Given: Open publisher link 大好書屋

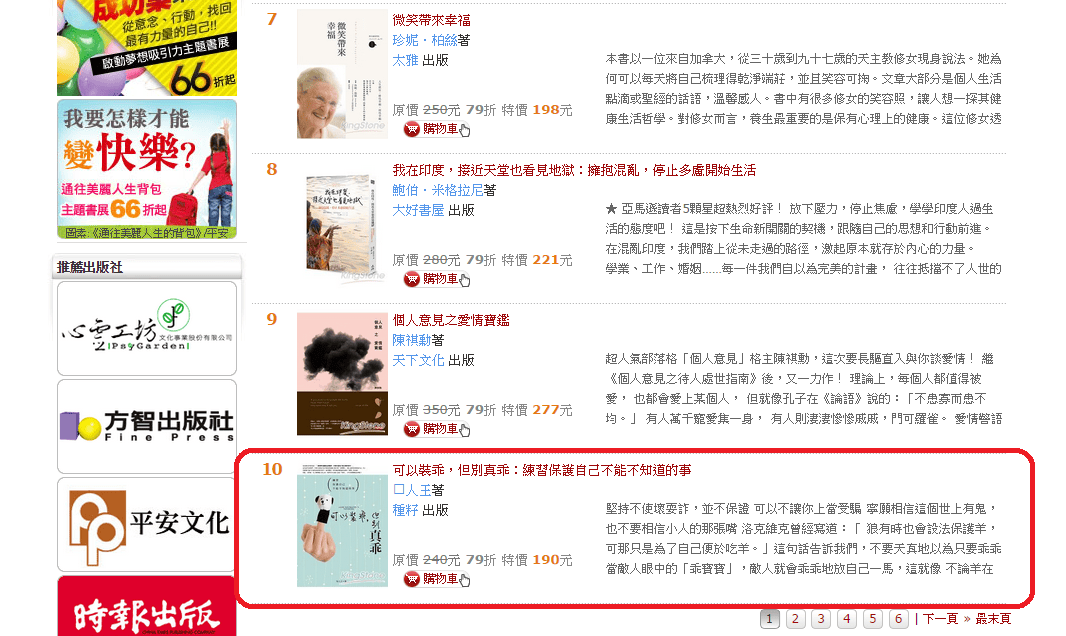Looking at the screenshot, I should 418,210.
